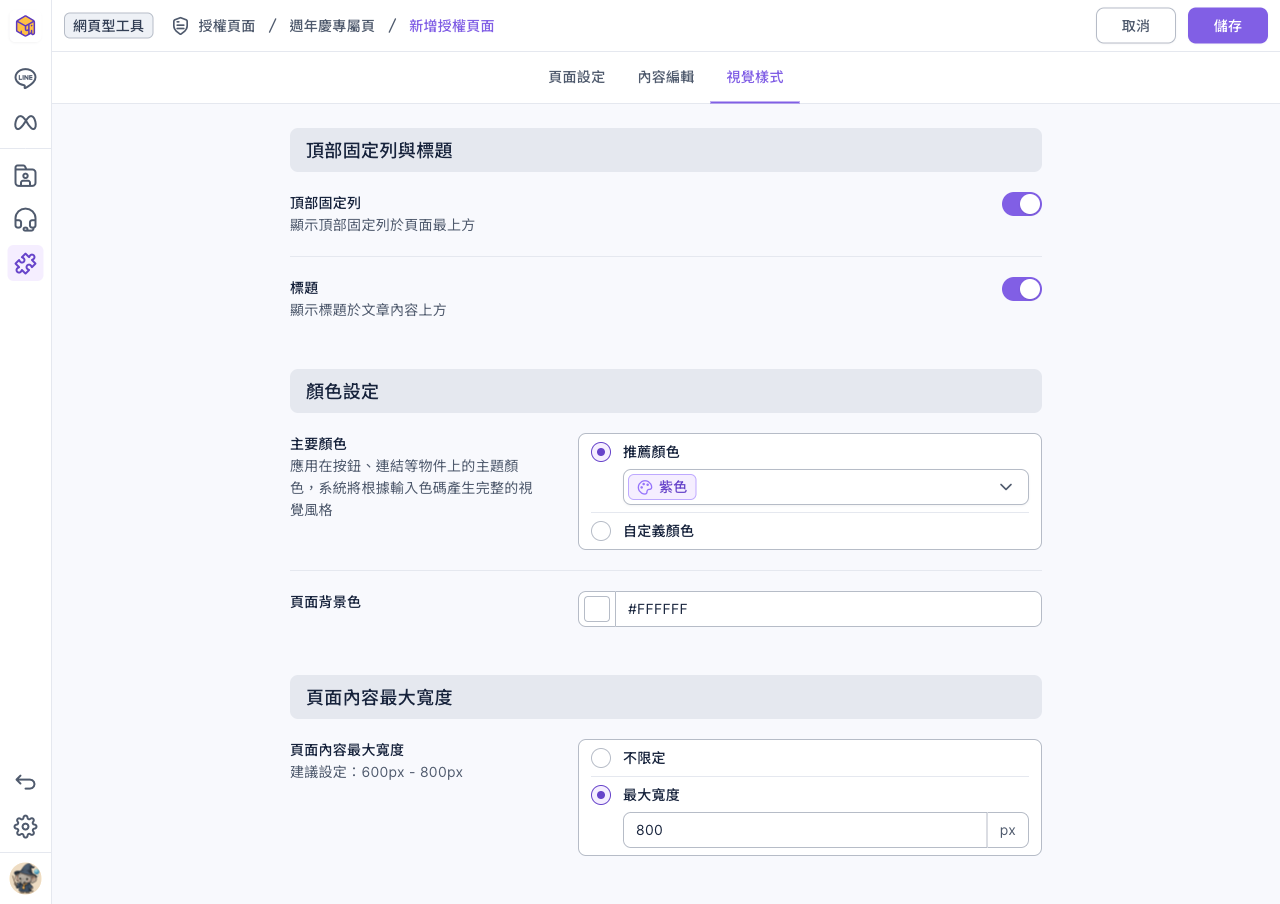Click the shield icon beside 授權頁面
This screenshot has width=1280, height=904.
pos(180,26)
